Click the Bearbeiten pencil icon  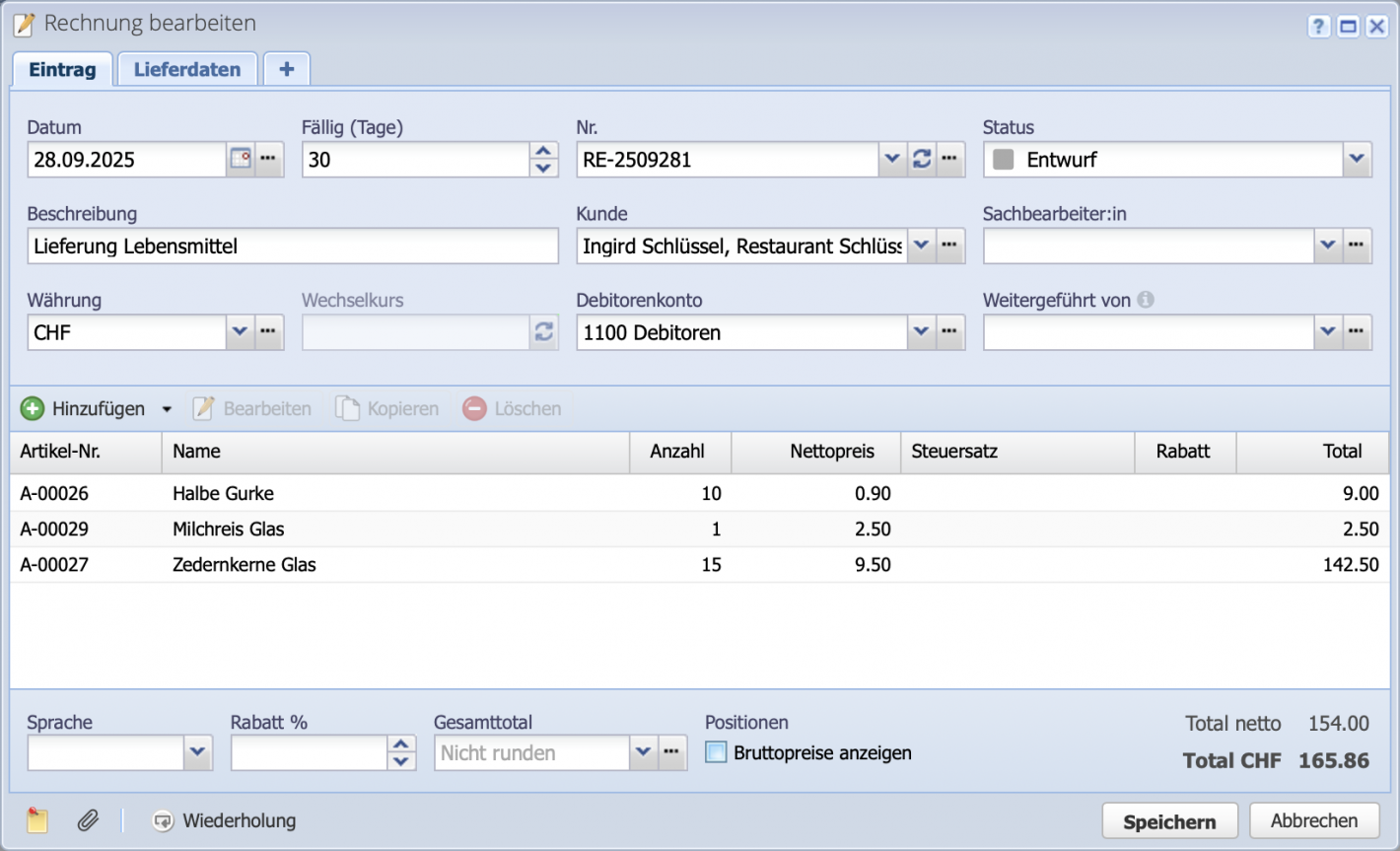[x=204, y=408]
